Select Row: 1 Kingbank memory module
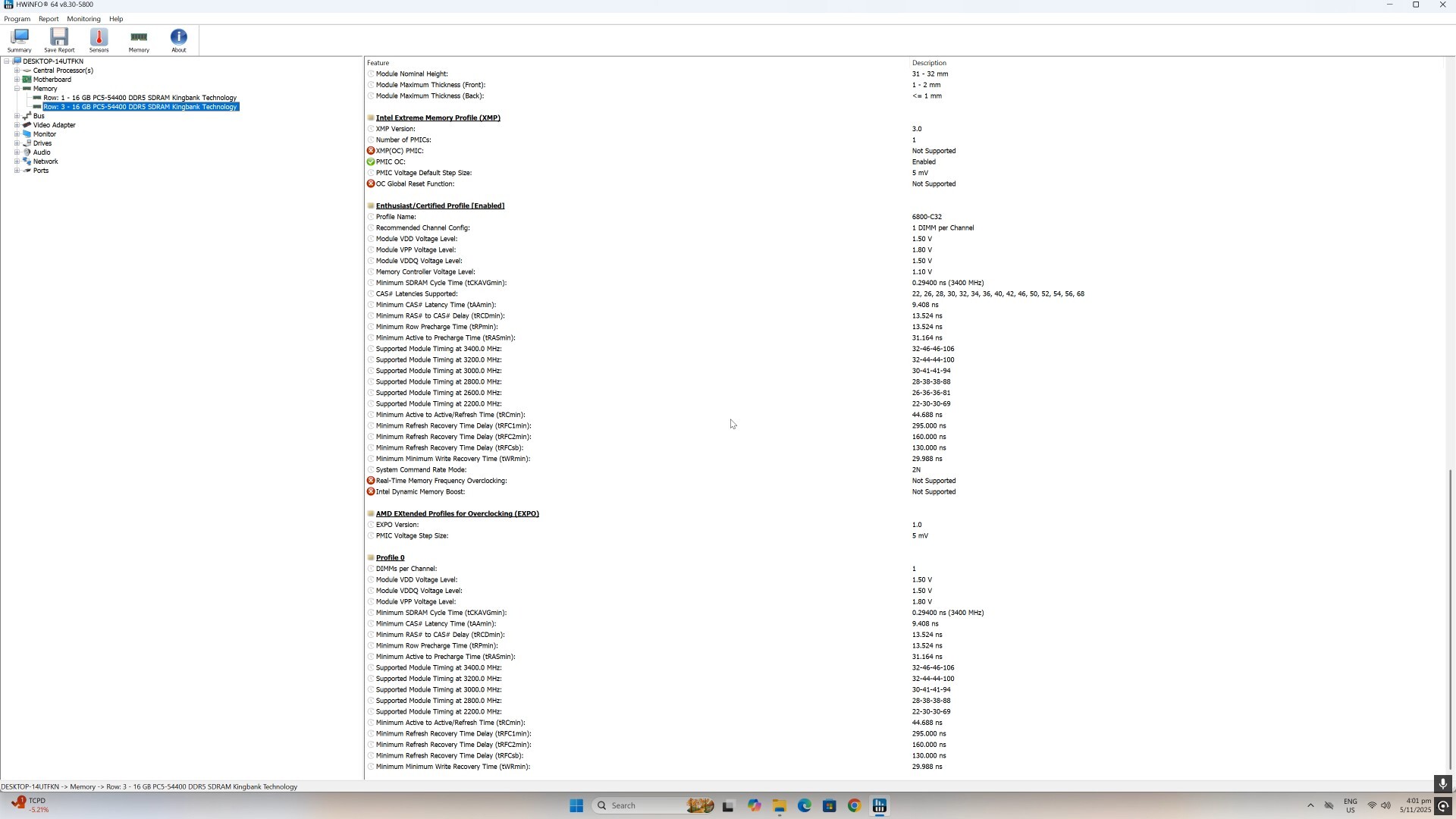Screen dimensions: 1456x819 pyautogui.click(x=140, y=98)
